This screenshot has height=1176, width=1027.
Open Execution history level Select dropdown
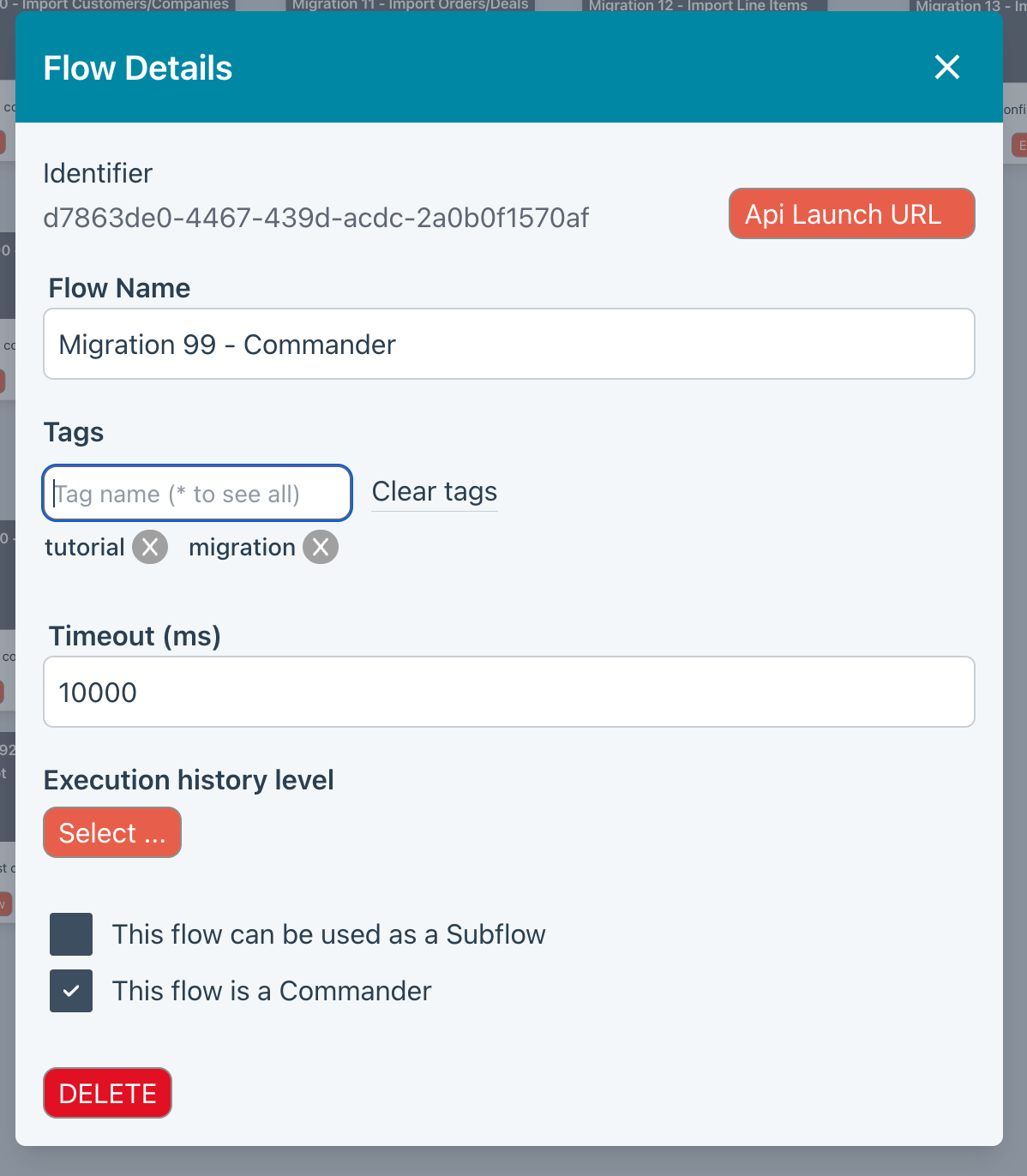(x=112, y=832)
